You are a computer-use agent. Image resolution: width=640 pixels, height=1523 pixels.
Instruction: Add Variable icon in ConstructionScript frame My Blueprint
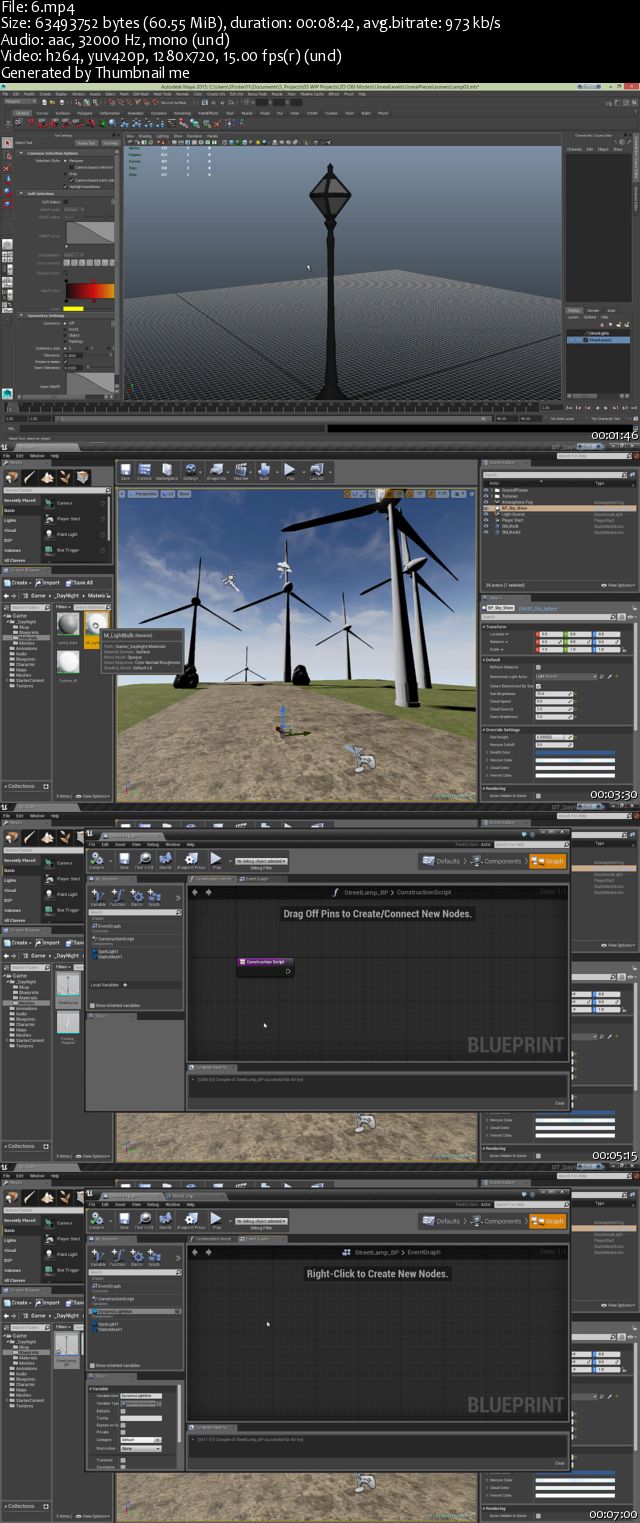[98, 897]
